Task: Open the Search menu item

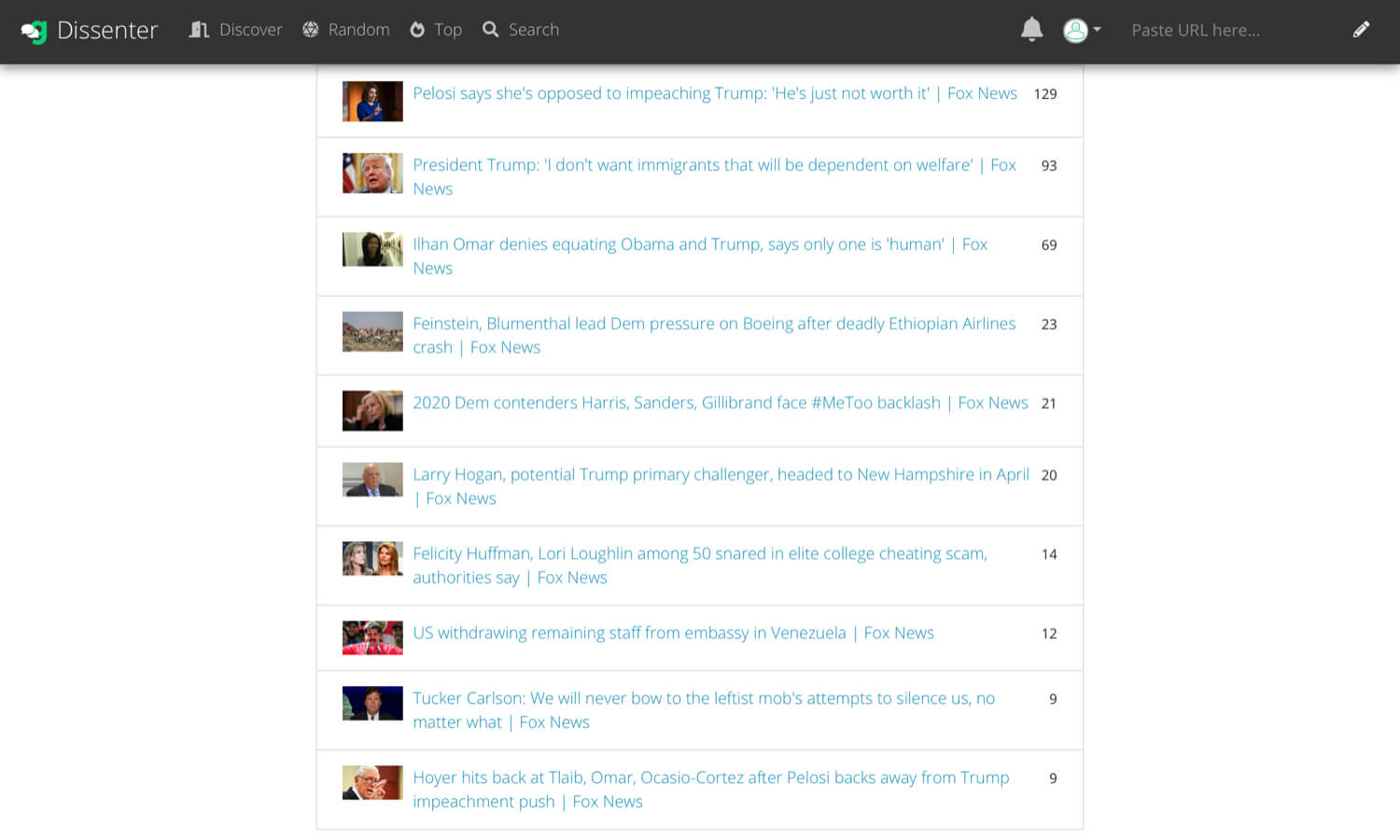Action: point(521,30)
